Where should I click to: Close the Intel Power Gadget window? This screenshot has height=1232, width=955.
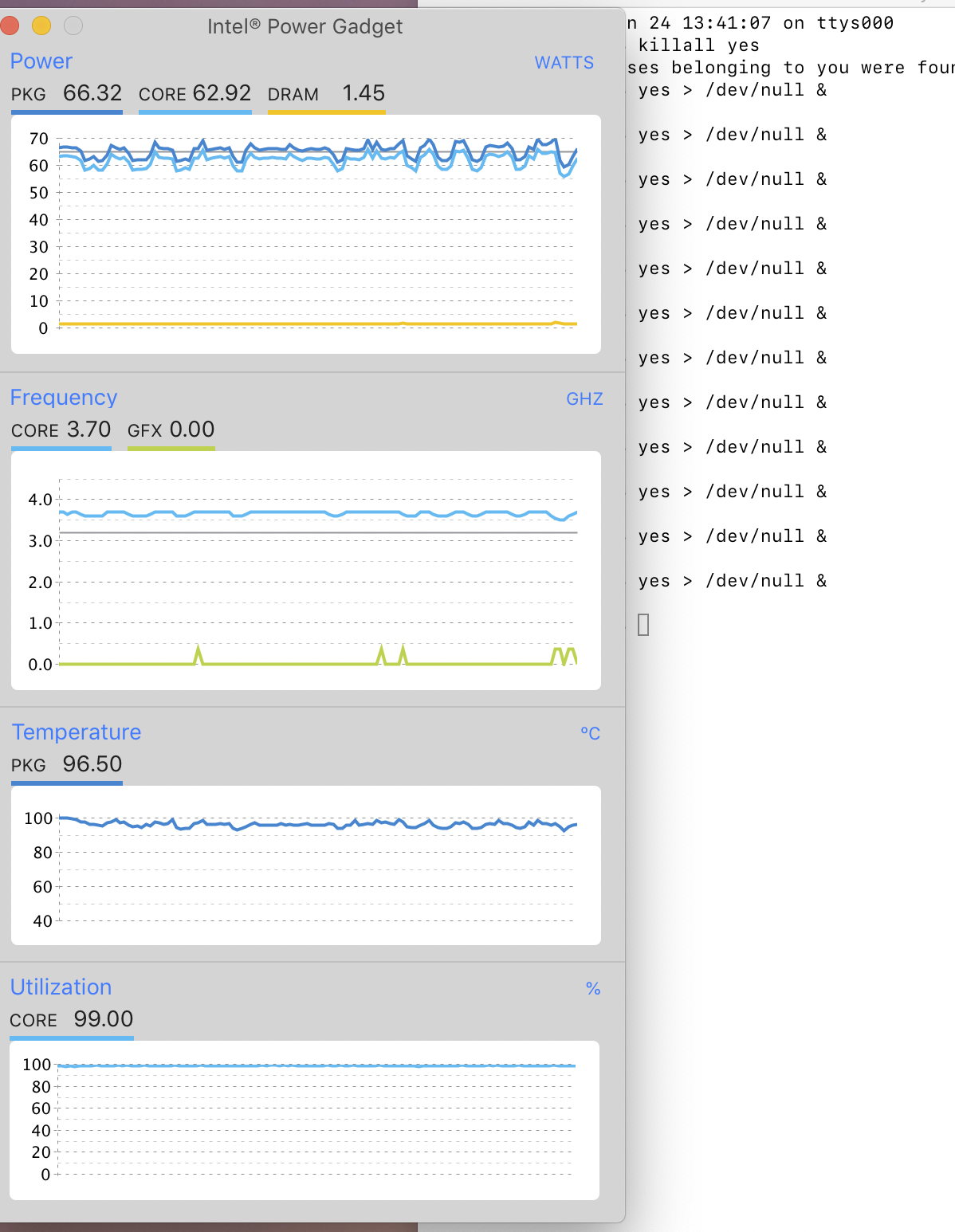click(10, 26)
